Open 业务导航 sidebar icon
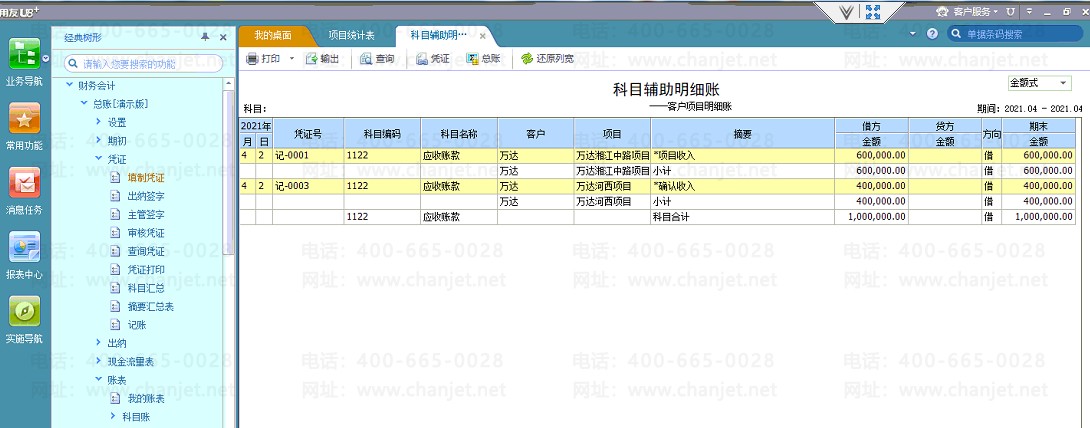 [x=24, y=54]
